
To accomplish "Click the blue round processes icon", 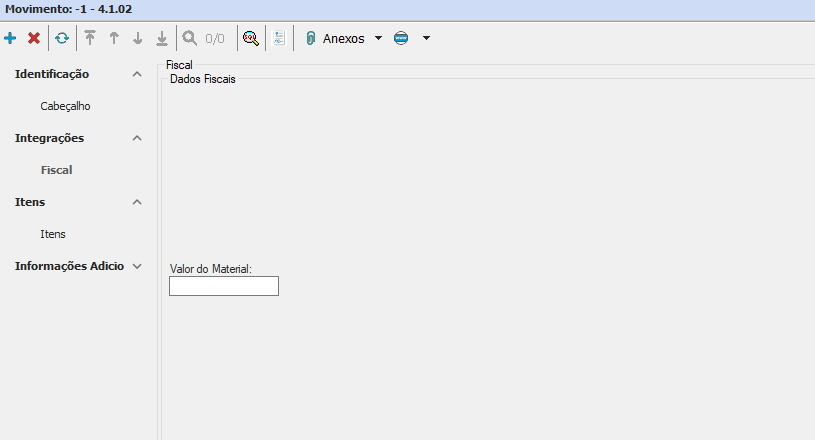I will tap(401, 38).
